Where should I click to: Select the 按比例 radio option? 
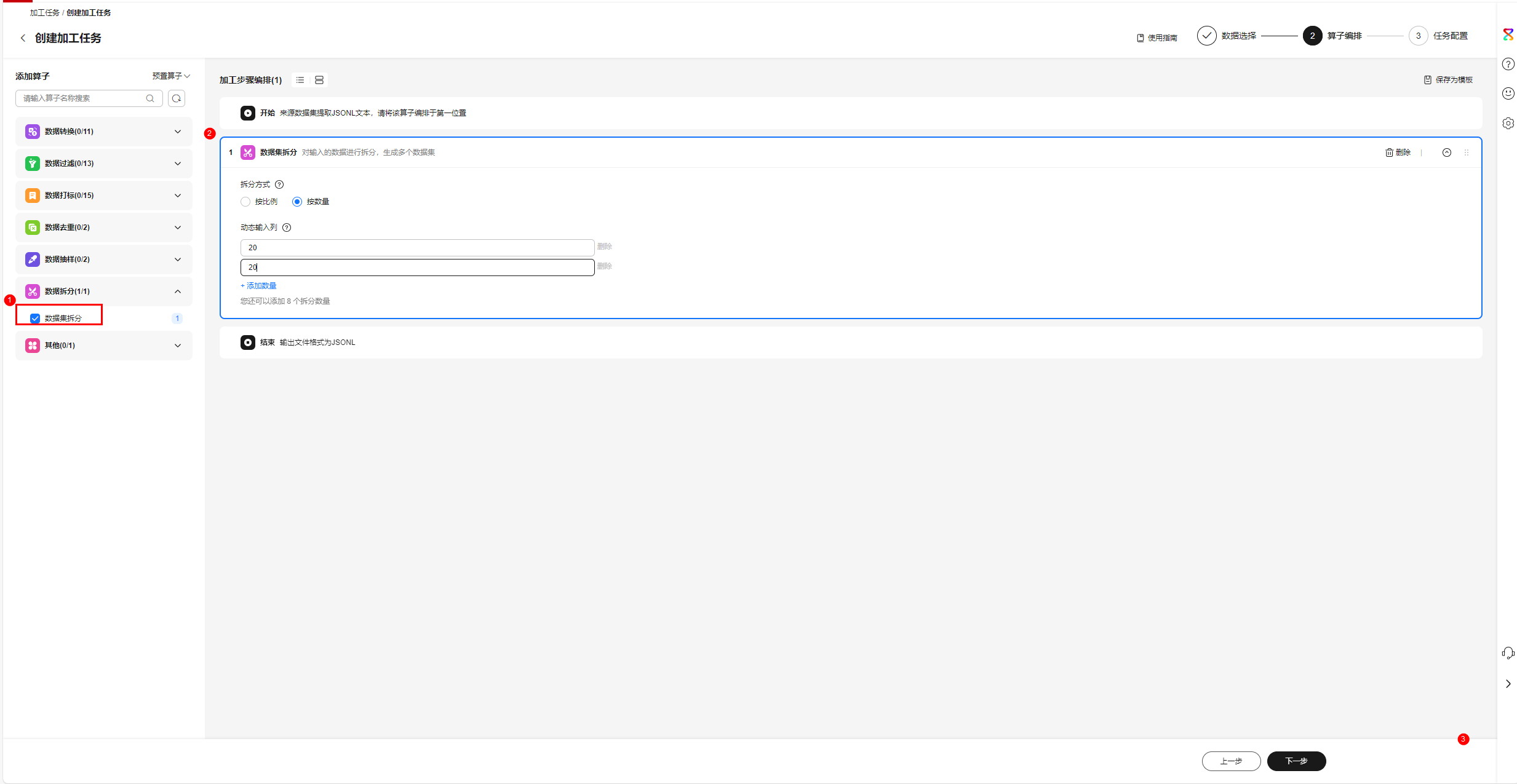[245, 202]
